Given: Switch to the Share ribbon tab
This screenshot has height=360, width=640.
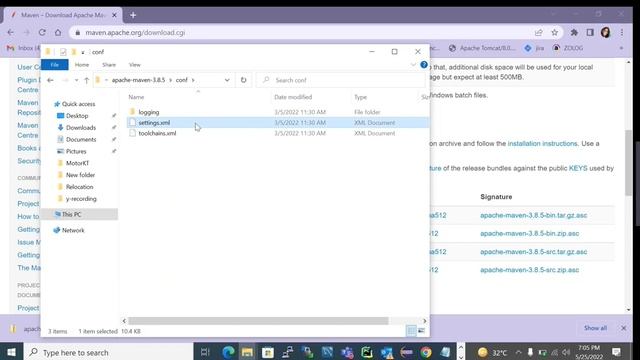Looking at the screenshot, I should (109, 64).
